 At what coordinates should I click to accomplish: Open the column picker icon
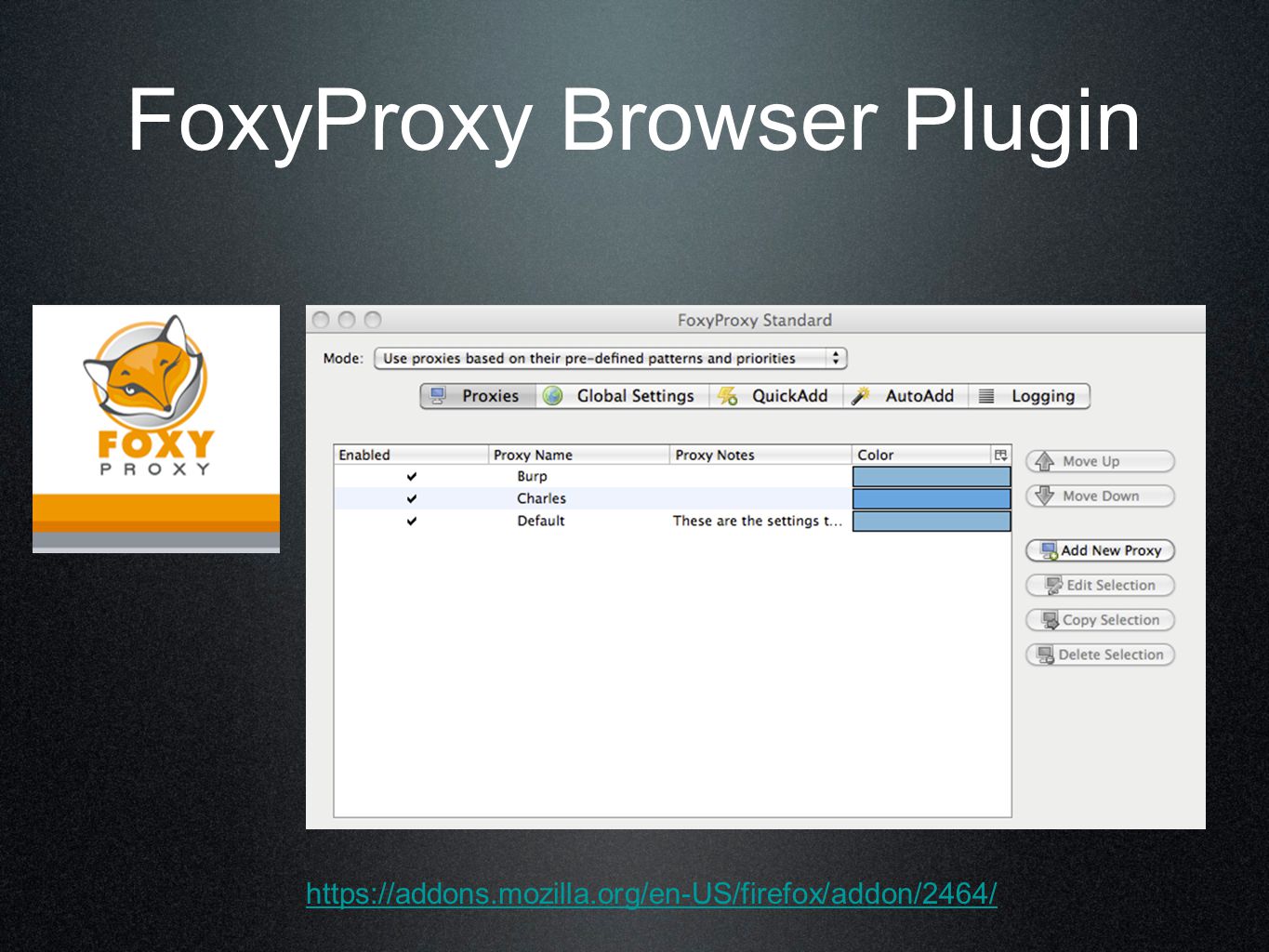pyautogui.click(x=1001, y=455)
